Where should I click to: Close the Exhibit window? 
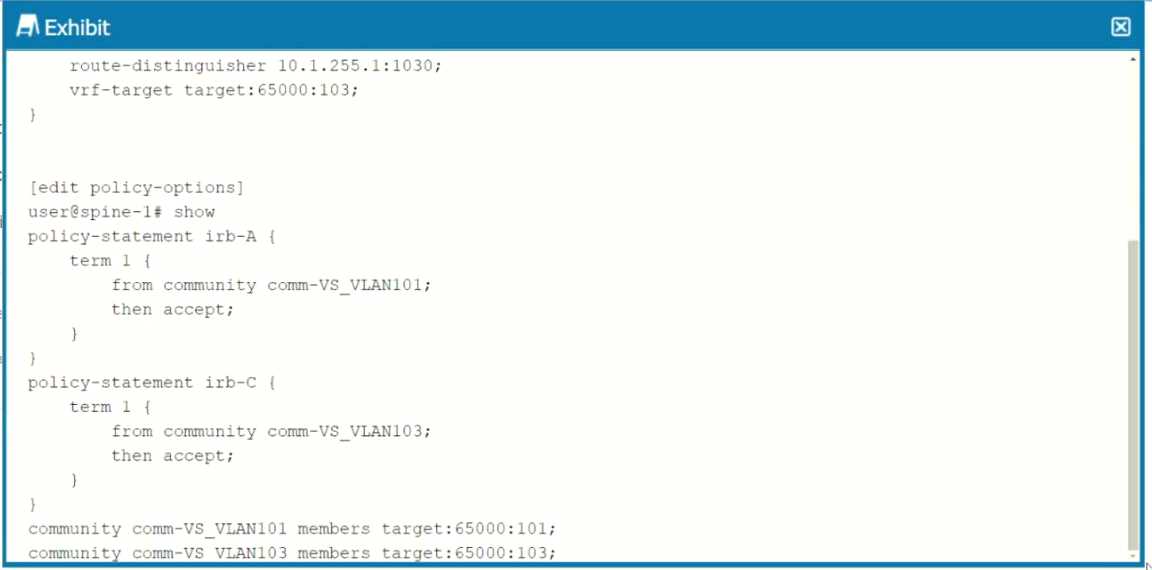[1120, 27]
